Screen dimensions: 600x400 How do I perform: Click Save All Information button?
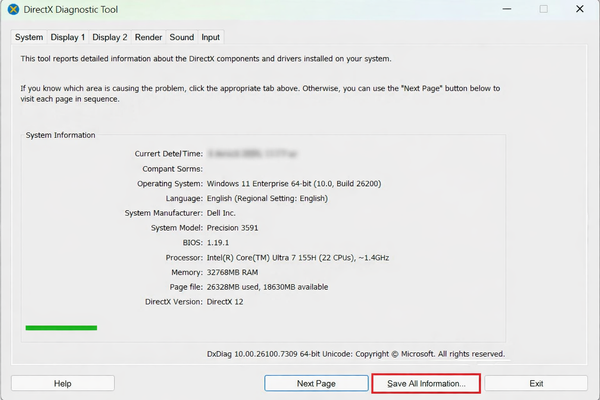[426, 383]
